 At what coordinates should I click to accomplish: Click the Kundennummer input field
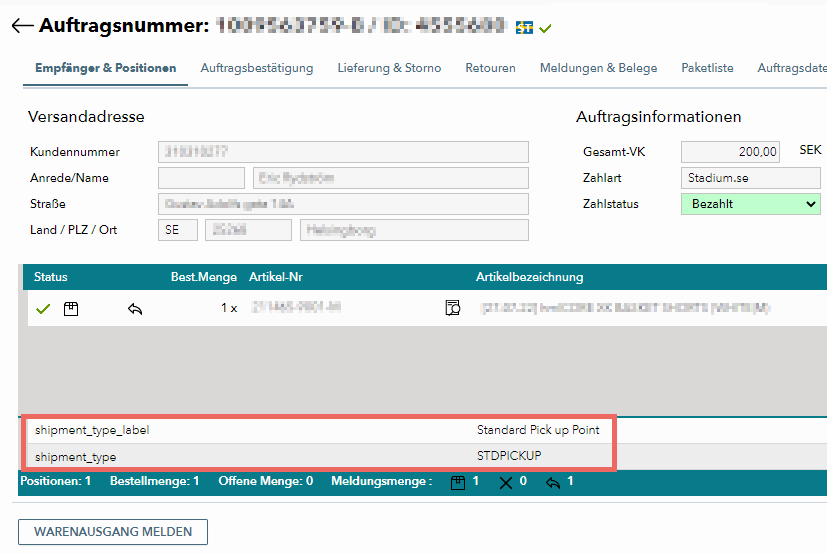coord(343,152)
